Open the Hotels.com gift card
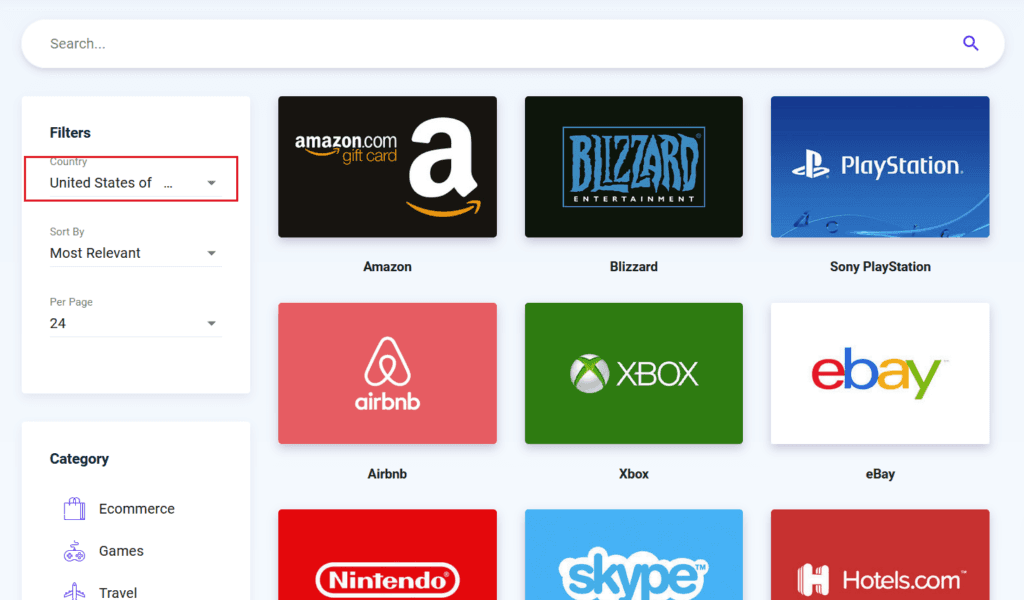Image resolution: width=1024 pixels, height=600 pixels. coord(880,555)
